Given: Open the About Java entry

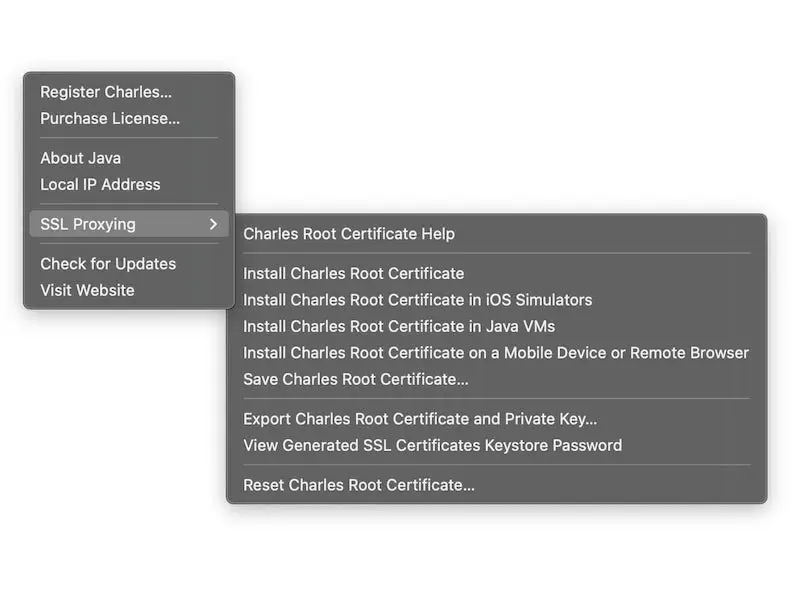Looking at the screenshot, I should (x=80, y=158).
